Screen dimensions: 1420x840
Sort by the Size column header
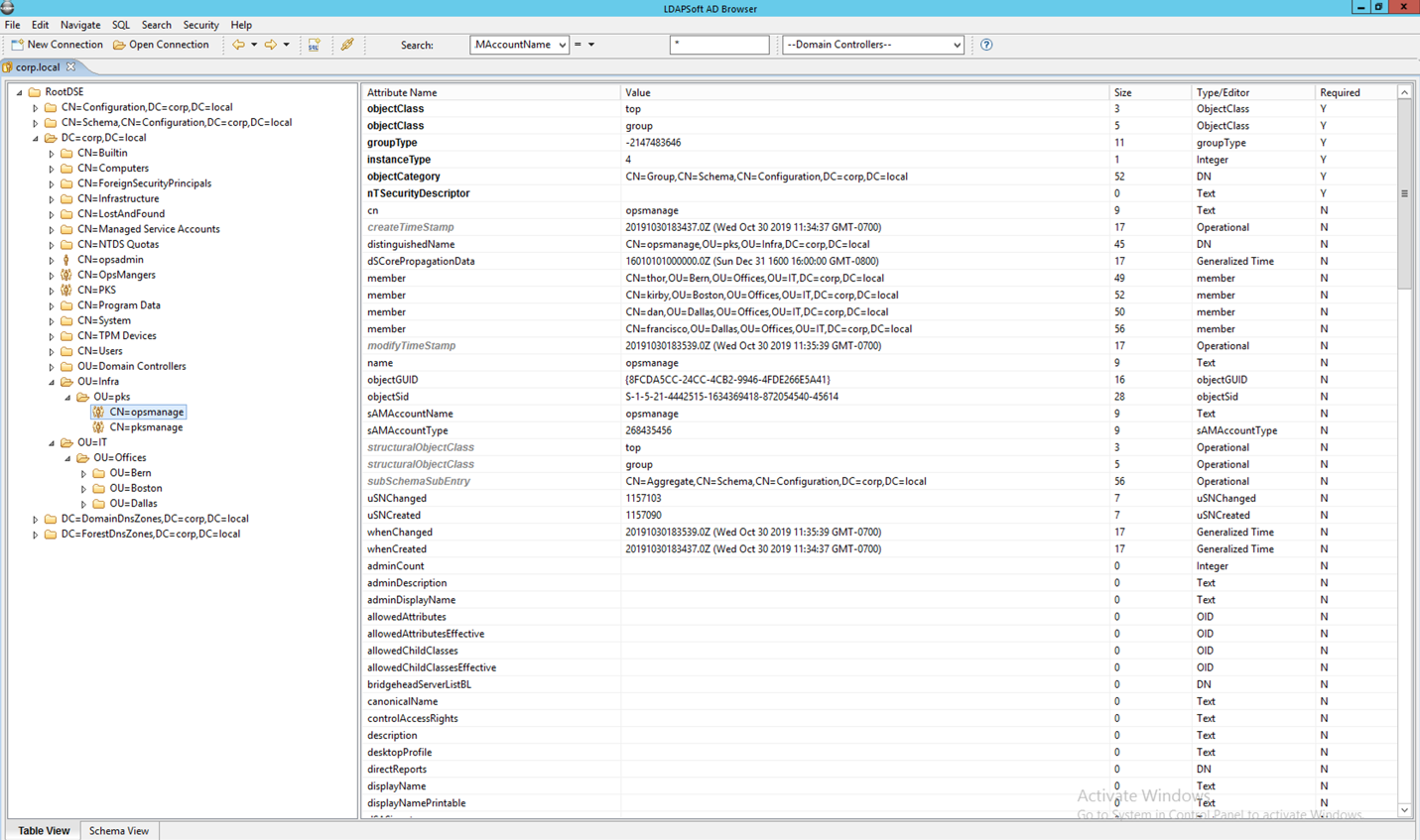coord(1149,92)
